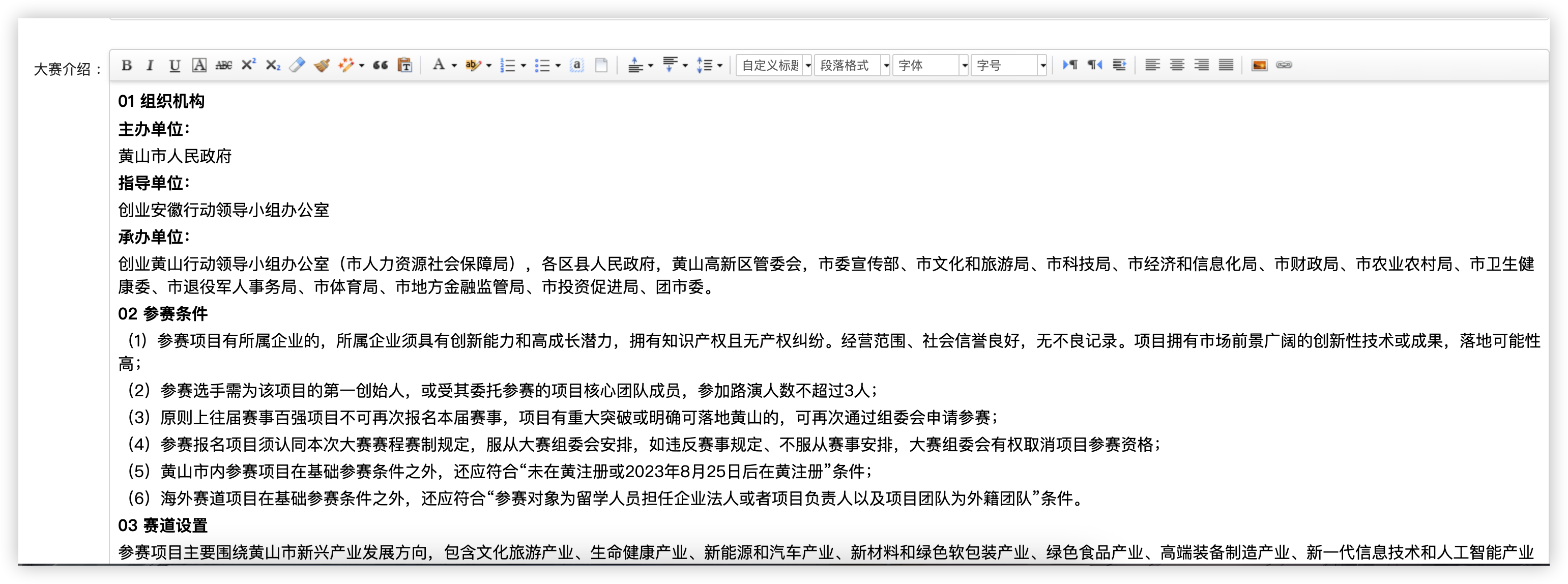Viewport: 1568px width, 584px height.
Task: Toggle underline formatting
Action: 175,65
